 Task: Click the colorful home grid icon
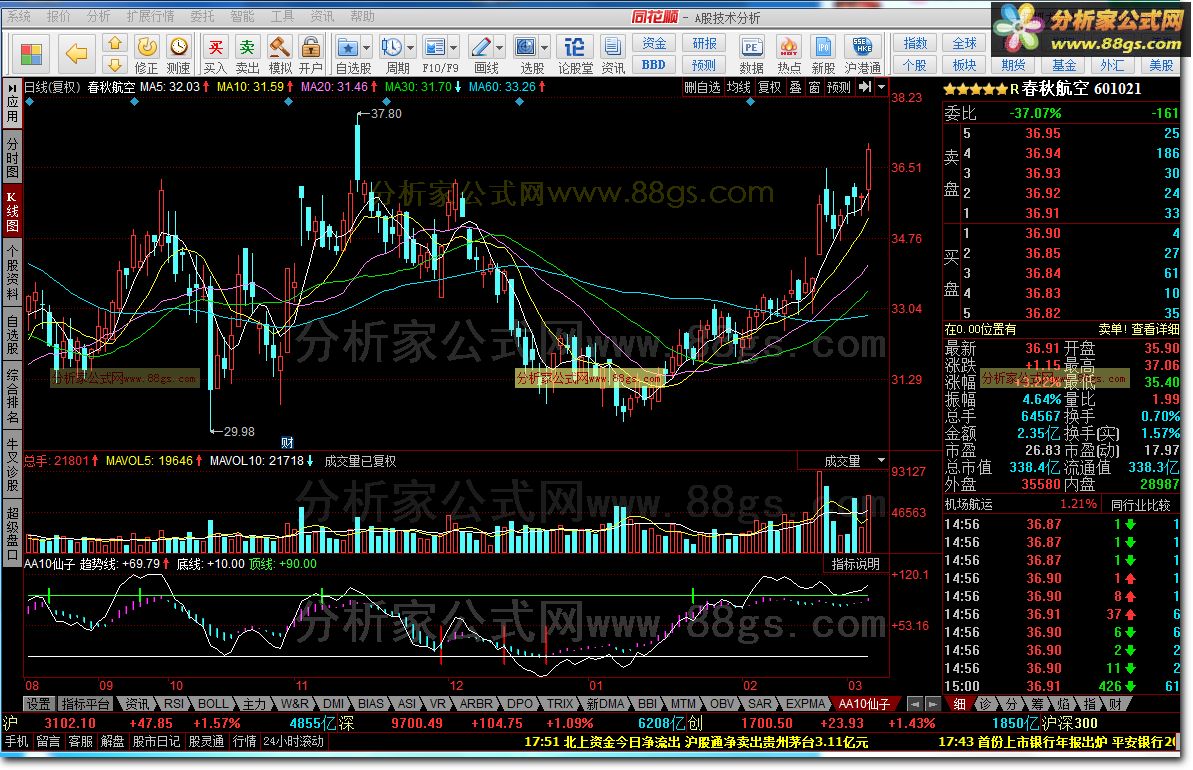pyautogui.click(x=31, y=54)
